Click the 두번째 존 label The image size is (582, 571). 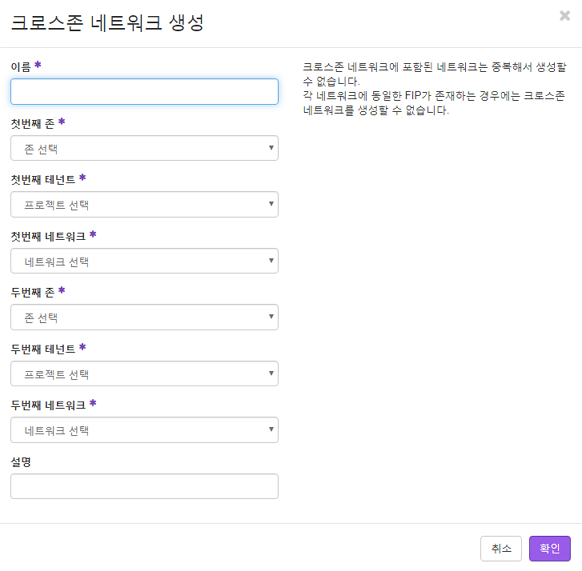32,292
